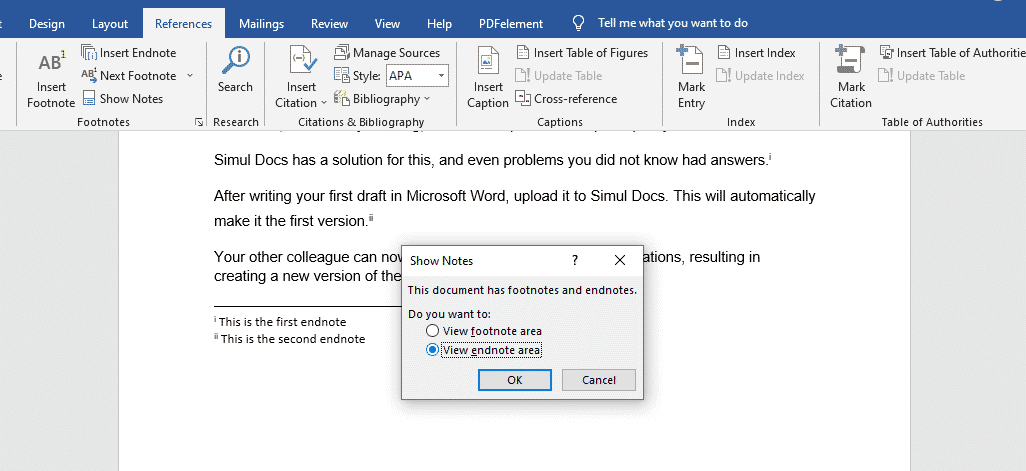This screenshot has width=1026, height=471.
Task: Expand the Next Footnote dropdown arrow
Action: pos(190,76)
